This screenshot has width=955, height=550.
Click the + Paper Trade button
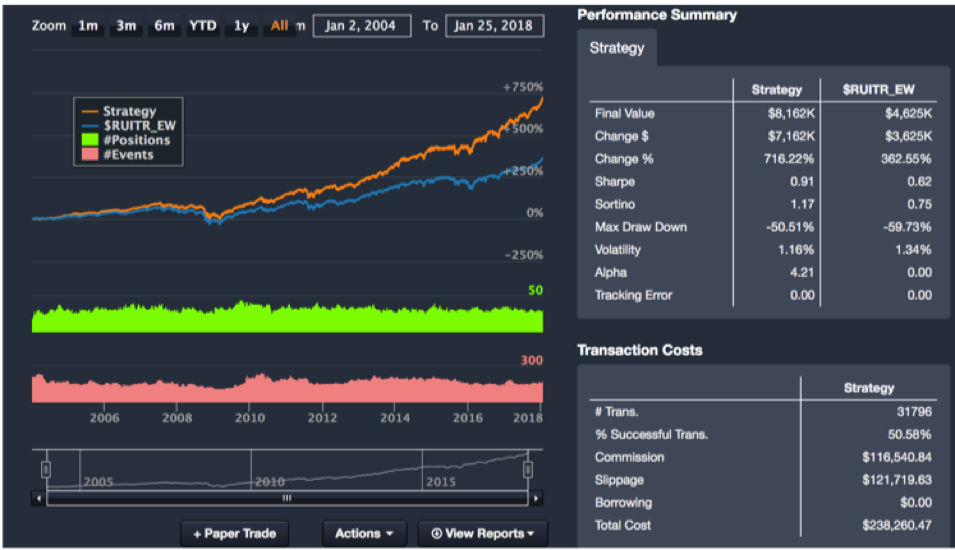pos(234,533)
